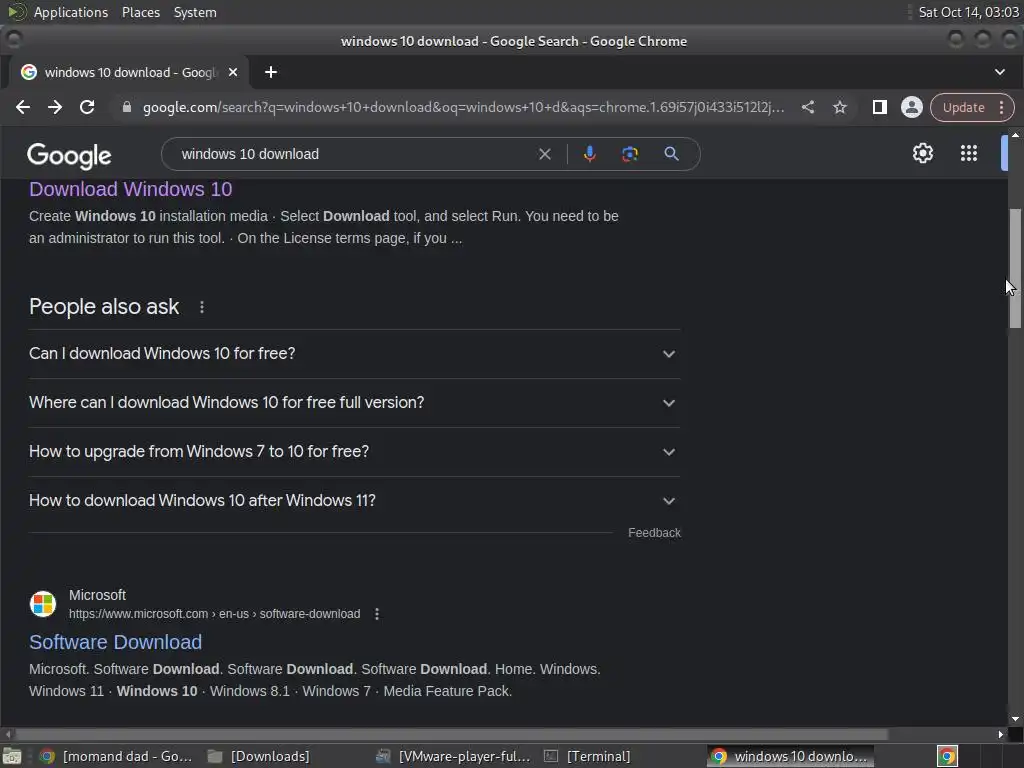Open the System menu
The image size is (1024, 768).
(x=195, y=12)
